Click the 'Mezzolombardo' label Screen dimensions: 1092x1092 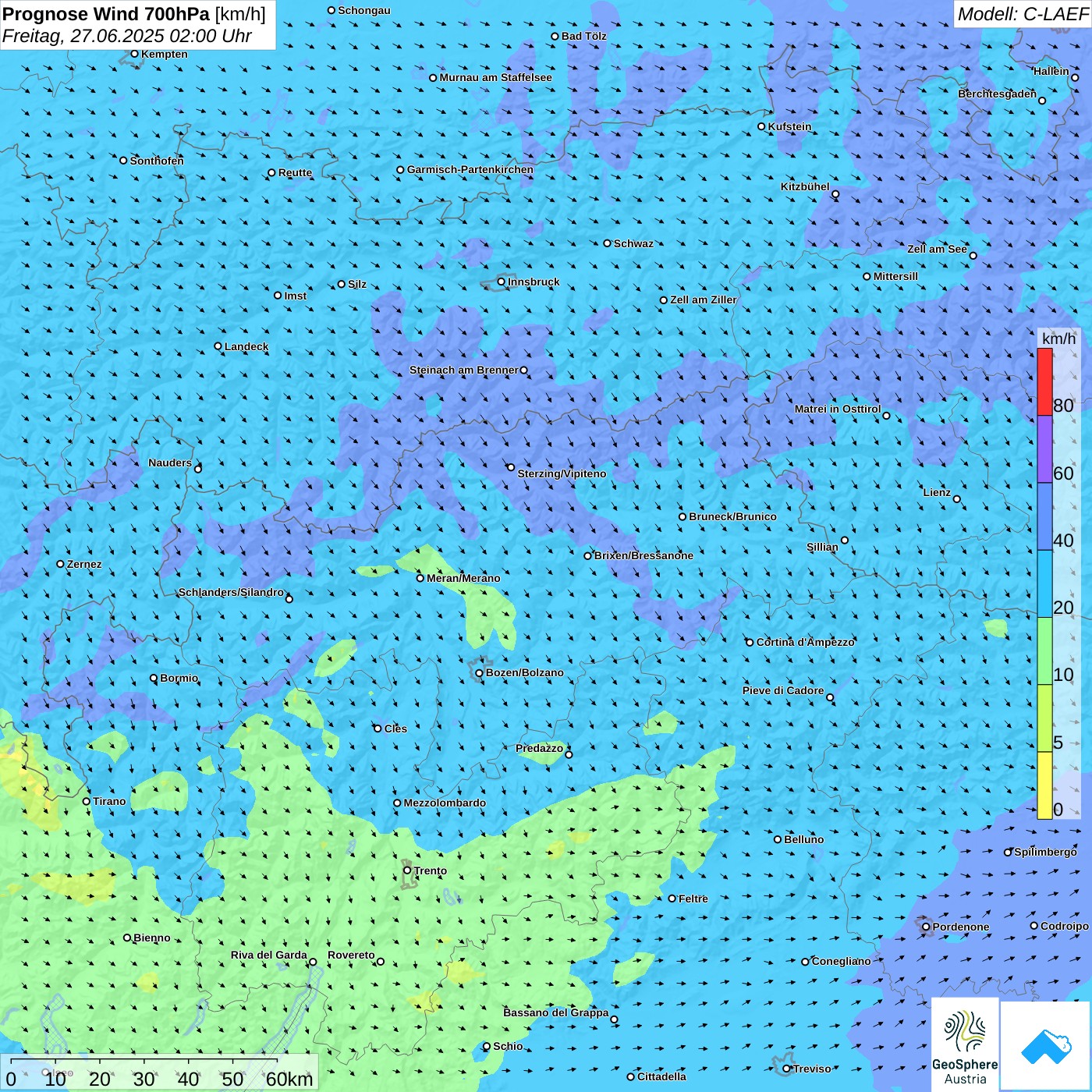tap(445, 803)
